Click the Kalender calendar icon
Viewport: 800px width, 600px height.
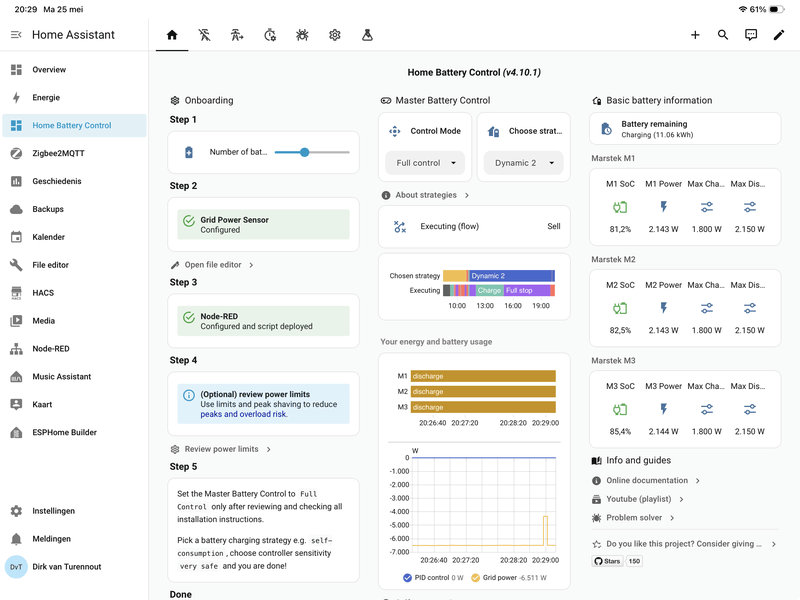point(16,237)
